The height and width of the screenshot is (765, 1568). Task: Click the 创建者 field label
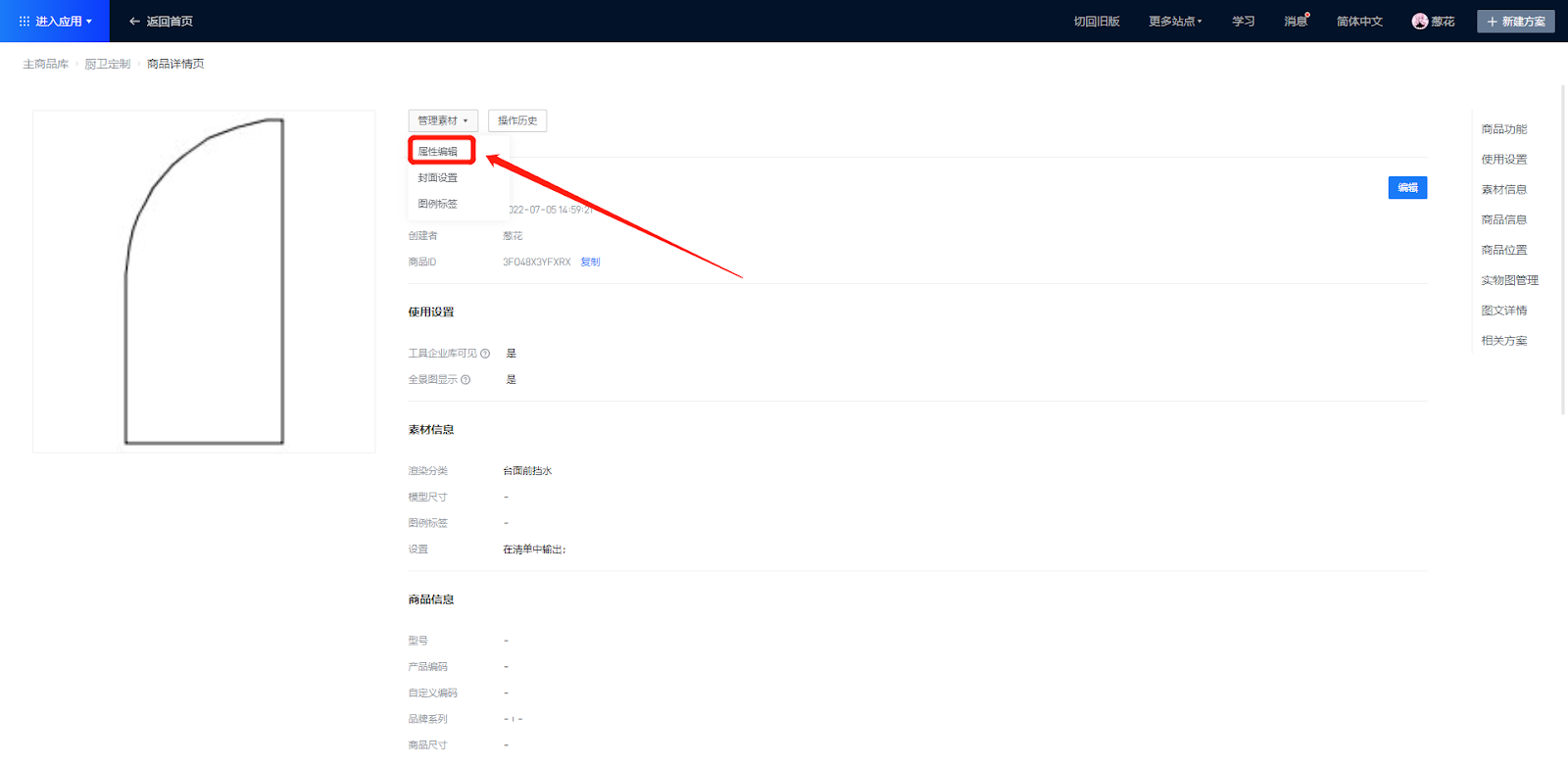[423, 236]
